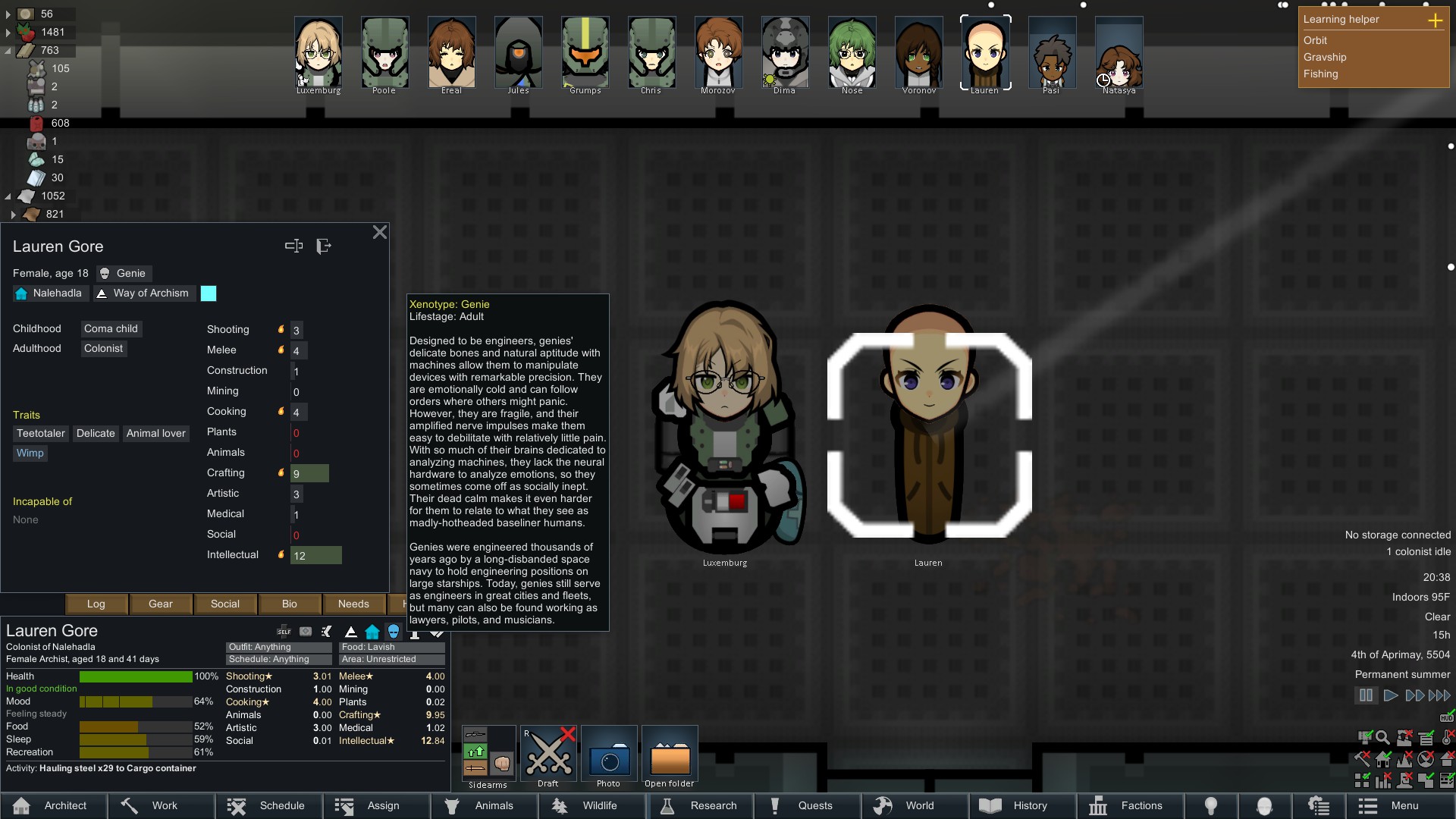Select Luxemburg's portrait in colonist bar
The width and height of the screenshot is (1456, 819).
(x=318, y=53)
